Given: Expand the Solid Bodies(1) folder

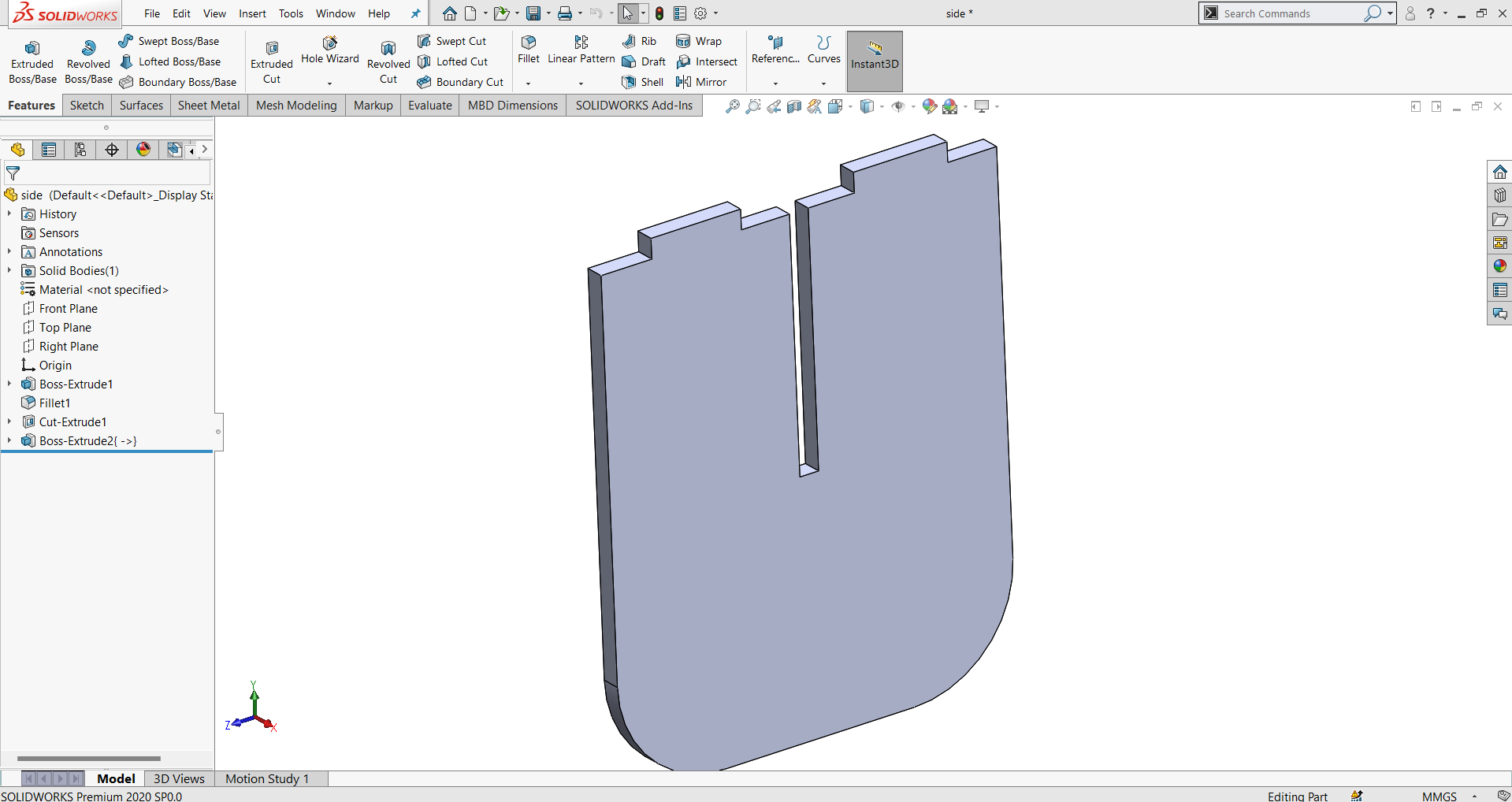Looking at the screenshot, I should point(9,270).
